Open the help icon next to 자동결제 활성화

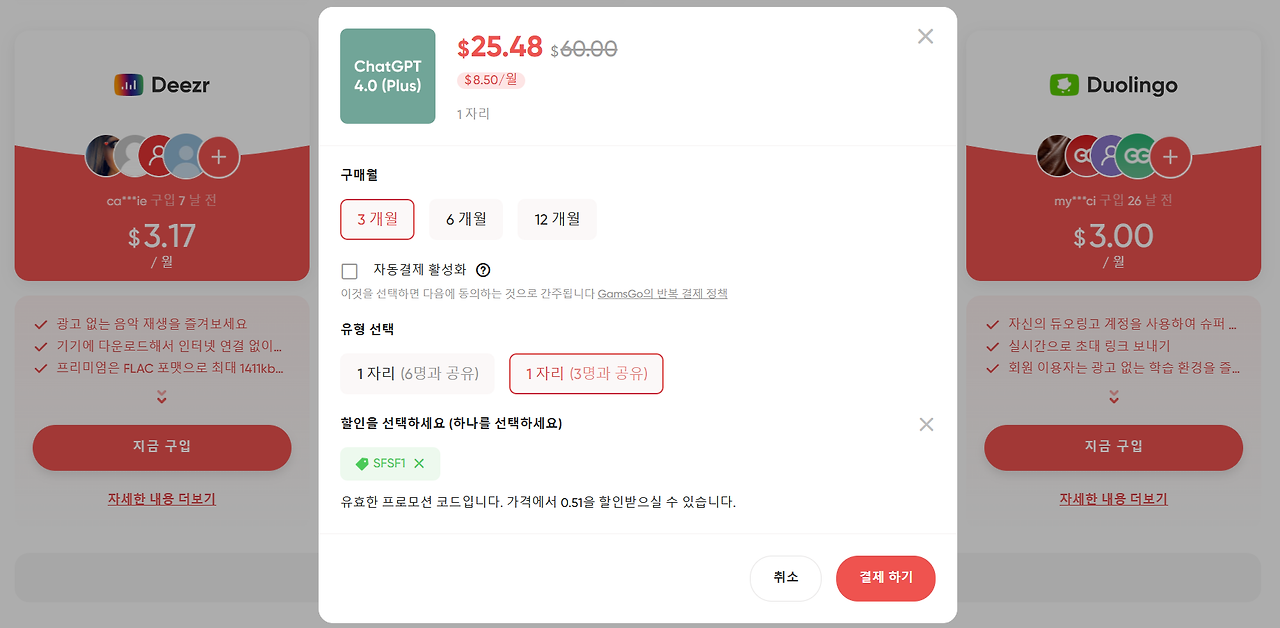485,270
